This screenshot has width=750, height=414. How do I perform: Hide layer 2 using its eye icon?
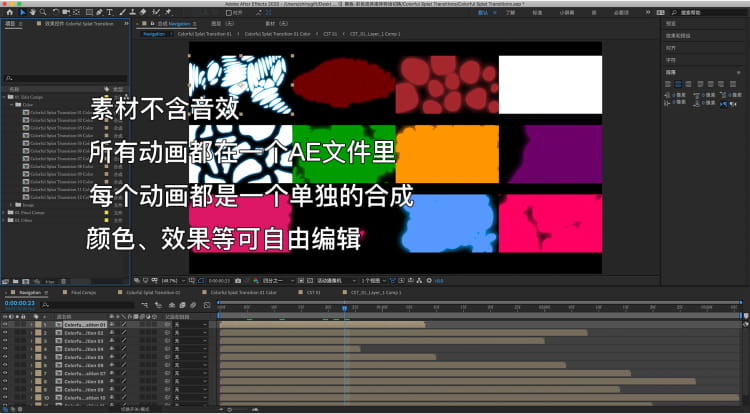[5, 332]
